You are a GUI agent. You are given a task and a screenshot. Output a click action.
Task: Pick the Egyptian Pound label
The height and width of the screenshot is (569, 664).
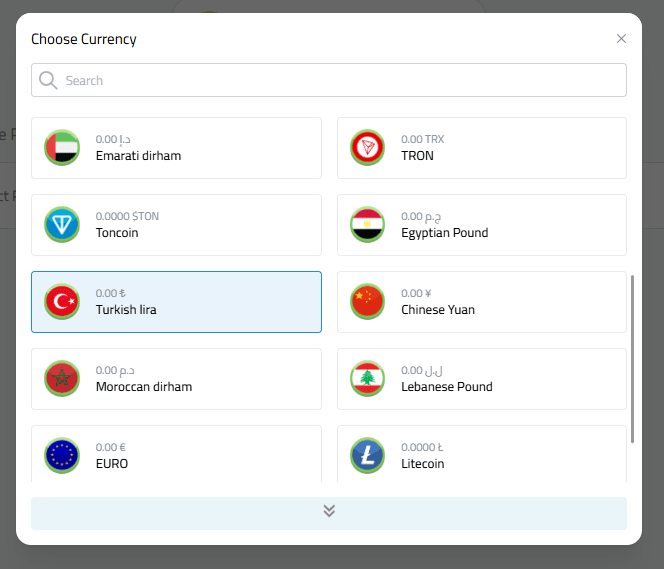(445, 233)
